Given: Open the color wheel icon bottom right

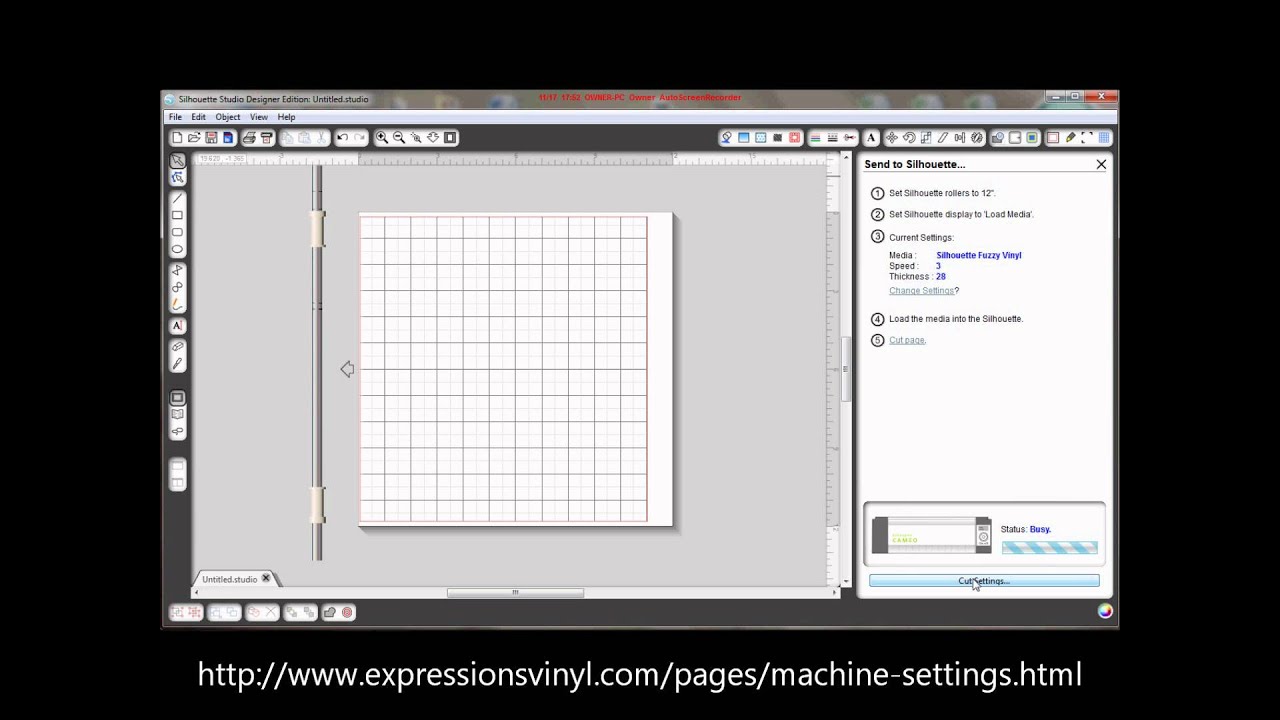Looking at the screenshot, I should 1105,611.
